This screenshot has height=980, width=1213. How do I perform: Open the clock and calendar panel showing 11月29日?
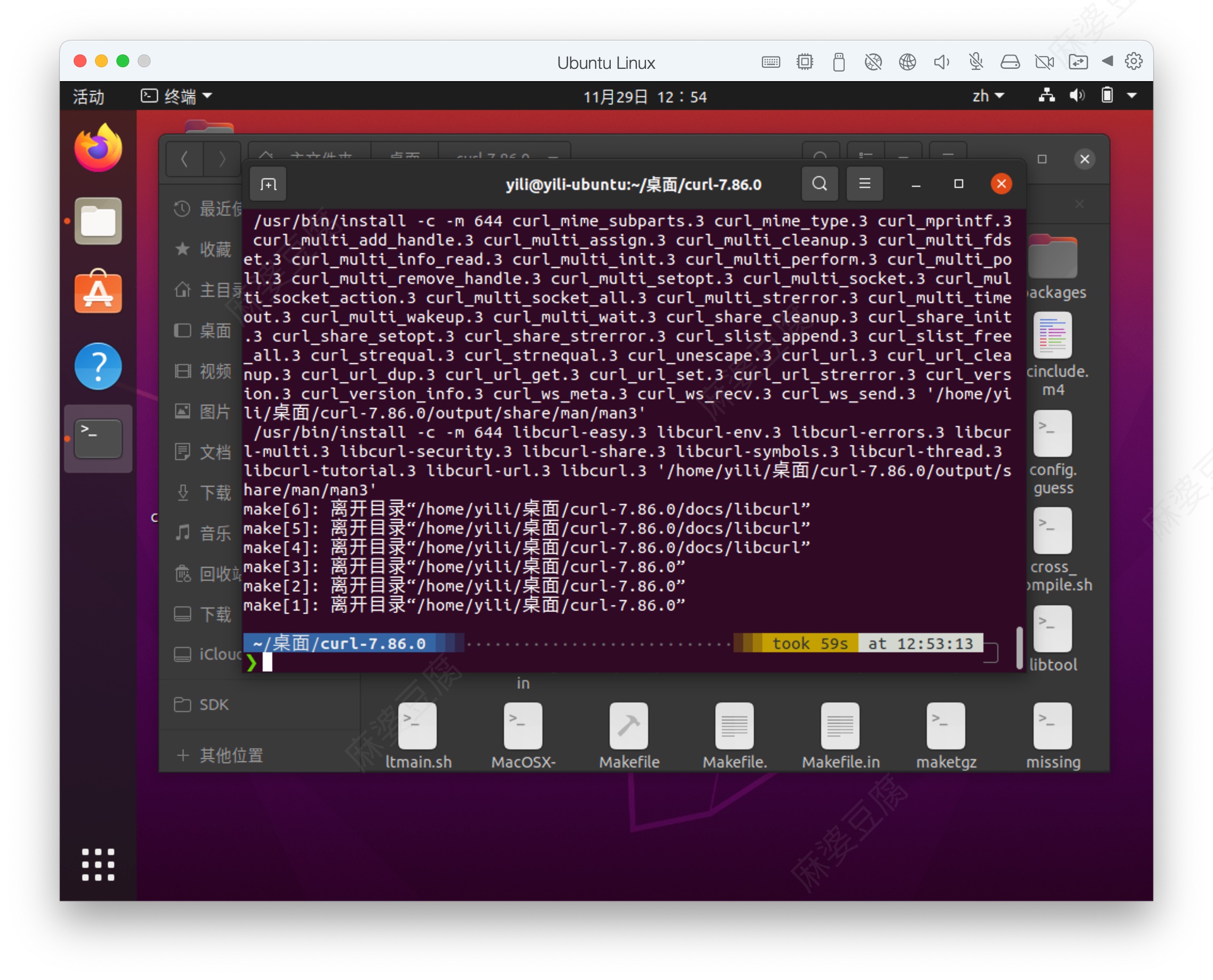click(644, 97)
